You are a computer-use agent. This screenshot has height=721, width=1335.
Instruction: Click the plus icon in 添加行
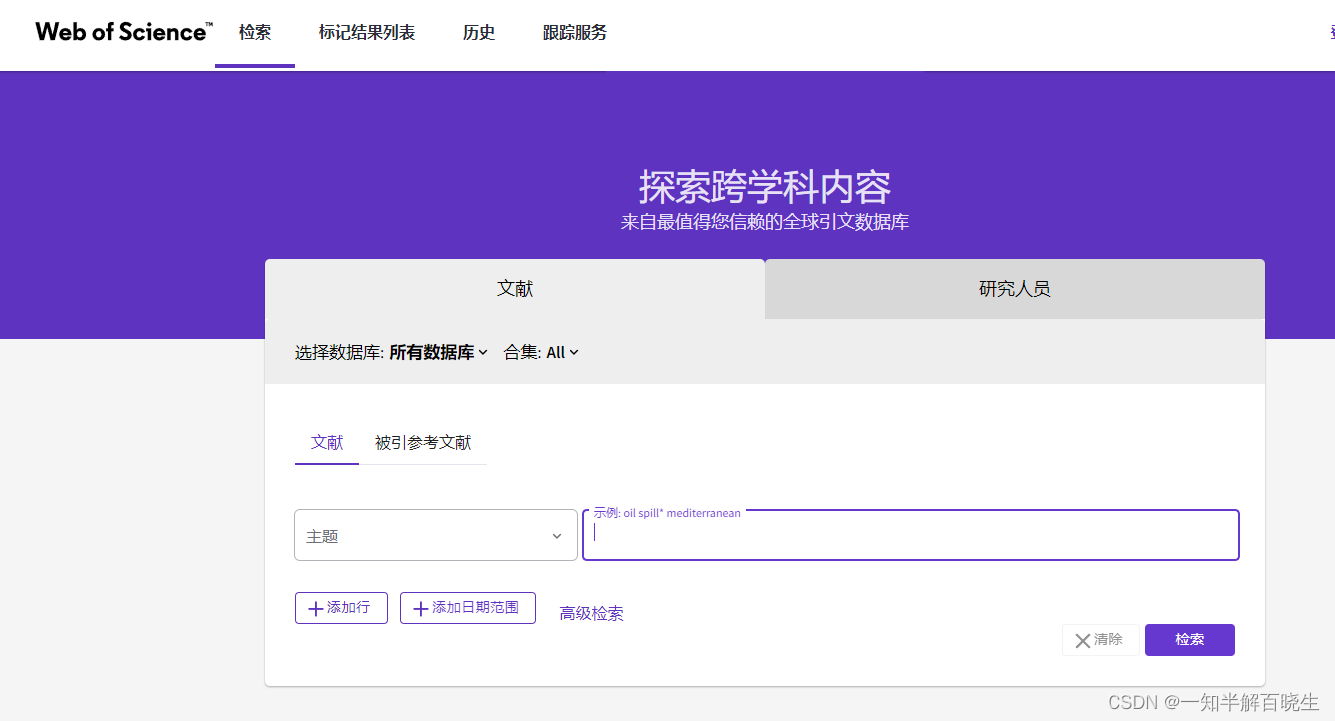pos(315,608)
